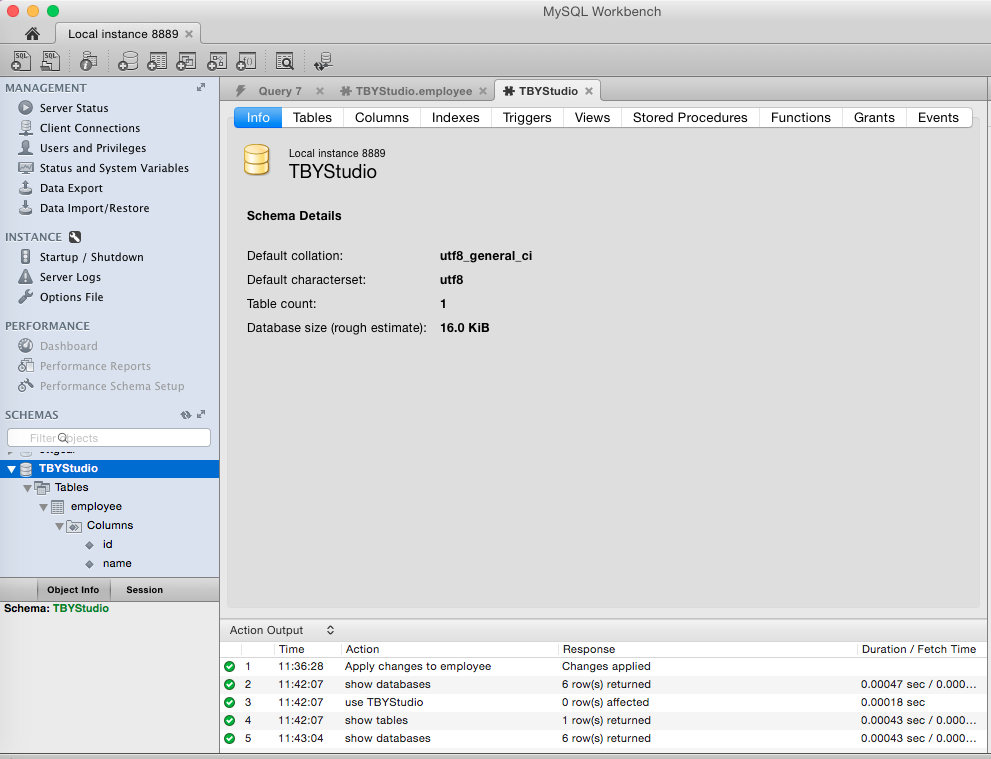
Task: Reconnect to DBMS toolbar icon
Action: tap(323, 61)
